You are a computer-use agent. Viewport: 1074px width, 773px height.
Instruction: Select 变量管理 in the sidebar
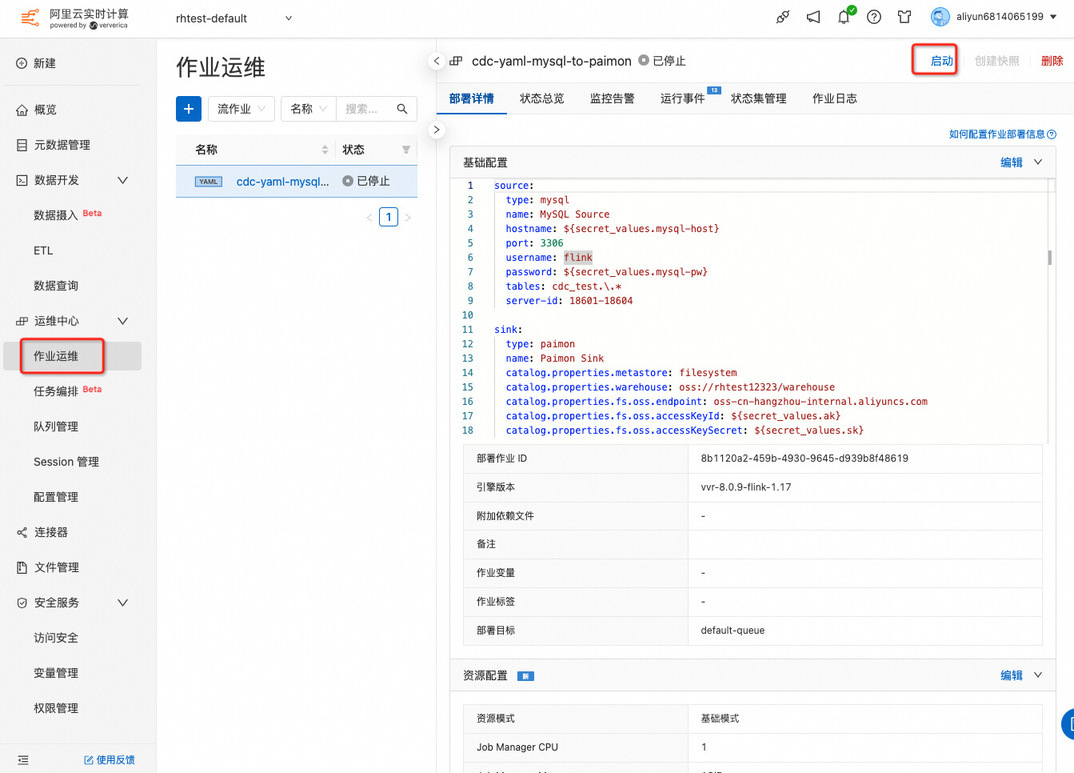click(x=56, y=673)
